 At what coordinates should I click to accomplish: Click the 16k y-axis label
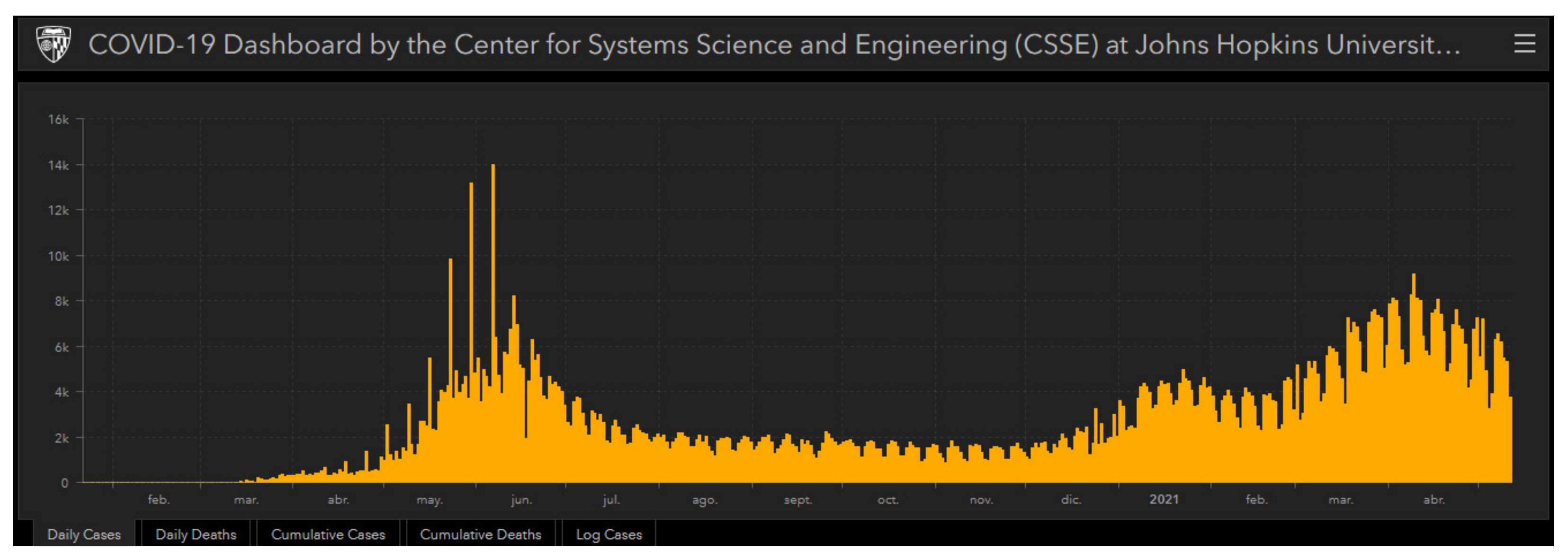[58, 119]
